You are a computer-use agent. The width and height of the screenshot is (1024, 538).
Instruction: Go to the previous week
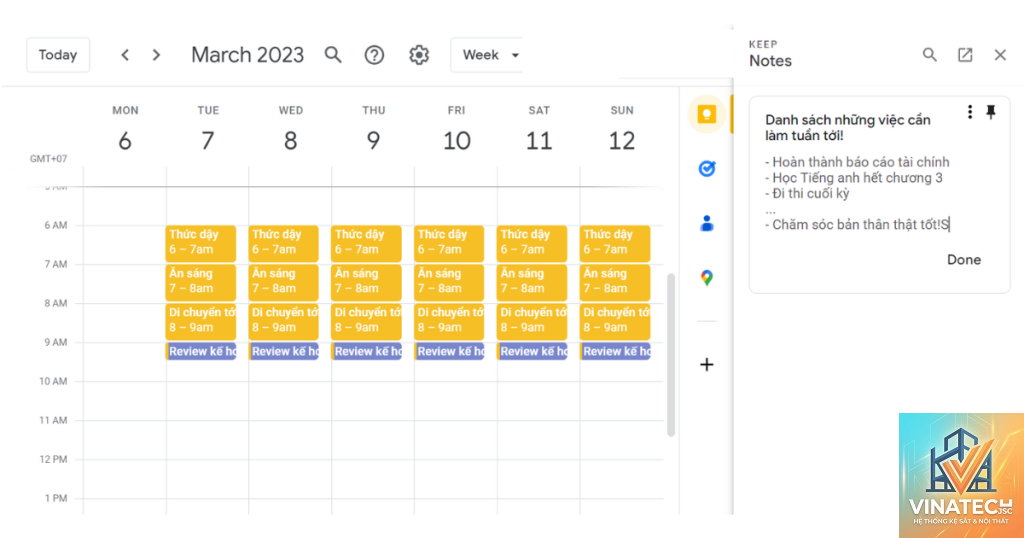click(x=125, y=55)
